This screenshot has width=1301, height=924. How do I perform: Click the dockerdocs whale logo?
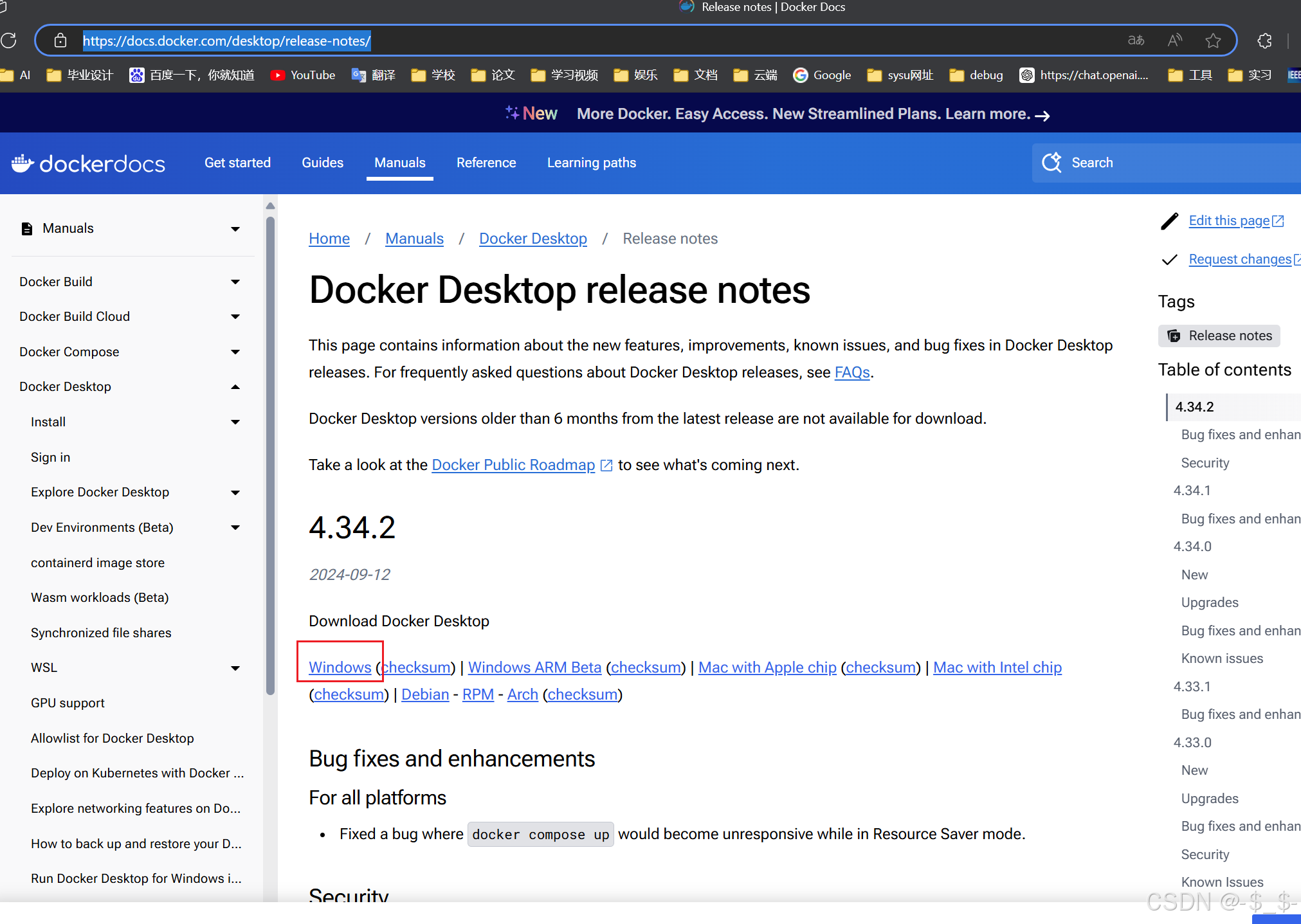tap(23, 163)
